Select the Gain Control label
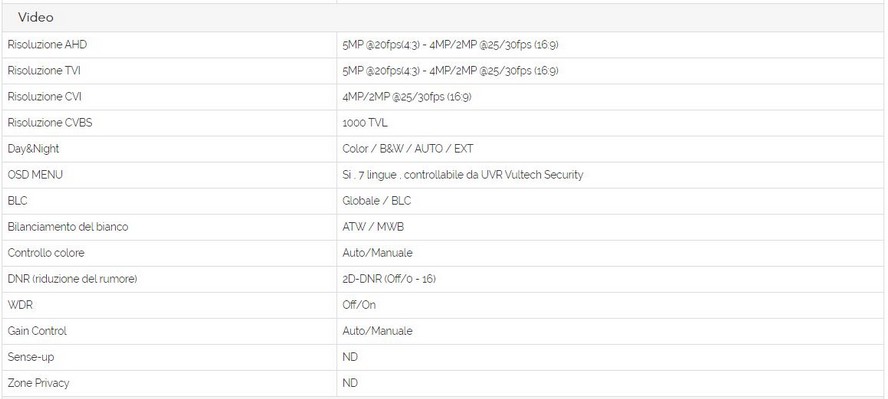This screenshot has width=888, height=399. (37, 331)
